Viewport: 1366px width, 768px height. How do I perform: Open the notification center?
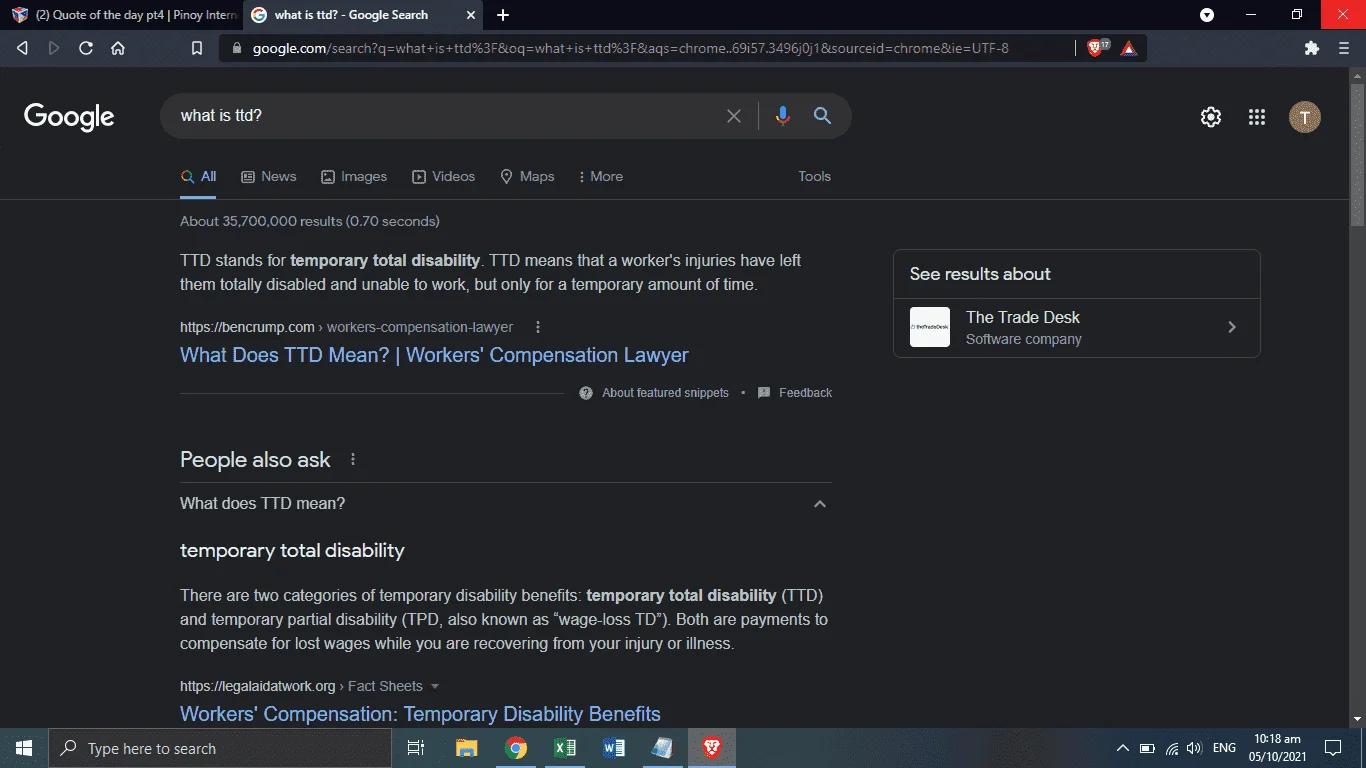click(x=1332, y=748)
